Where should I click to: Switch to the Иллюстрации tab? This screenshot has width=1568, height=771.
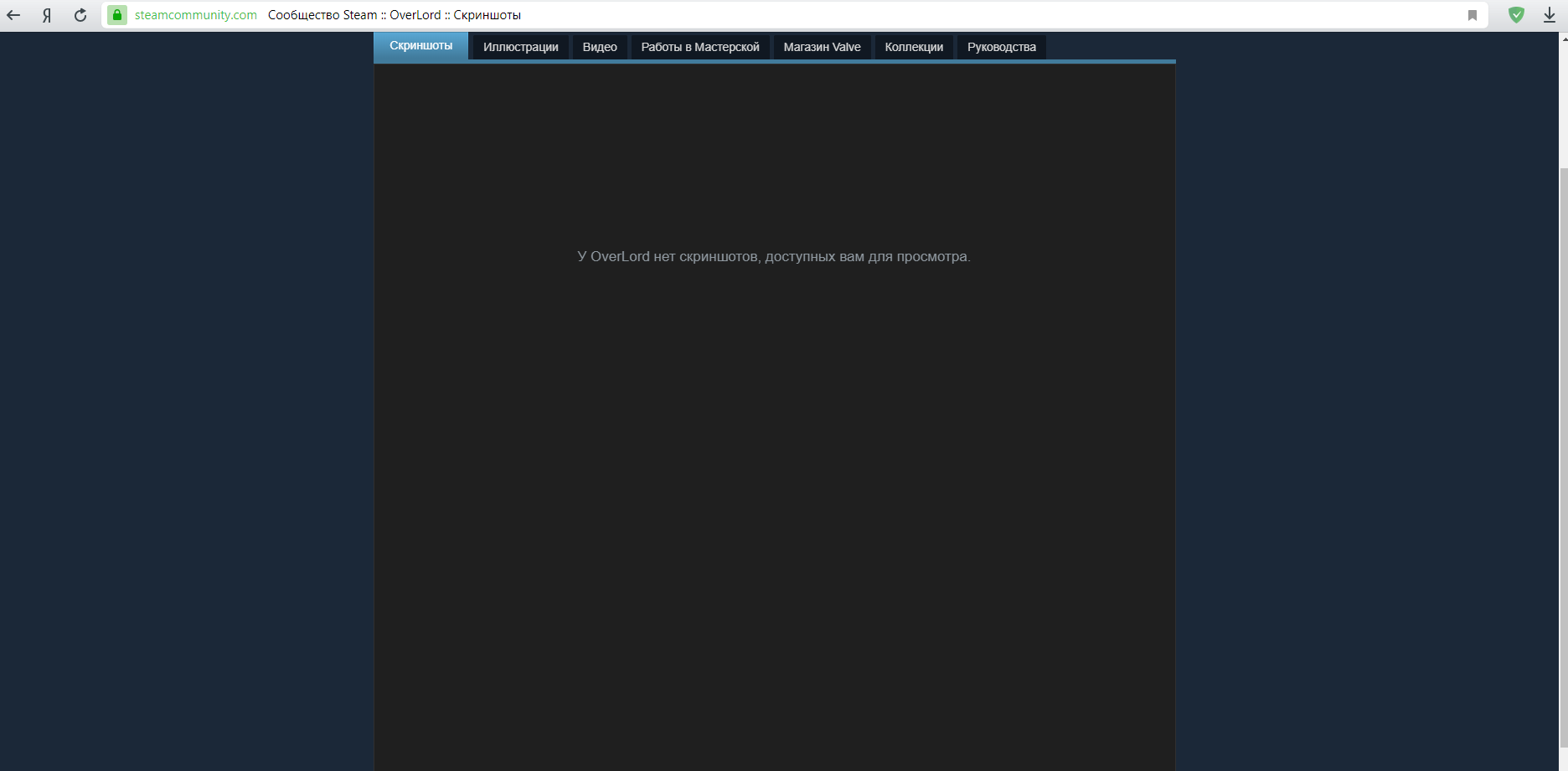coord(521,47)
